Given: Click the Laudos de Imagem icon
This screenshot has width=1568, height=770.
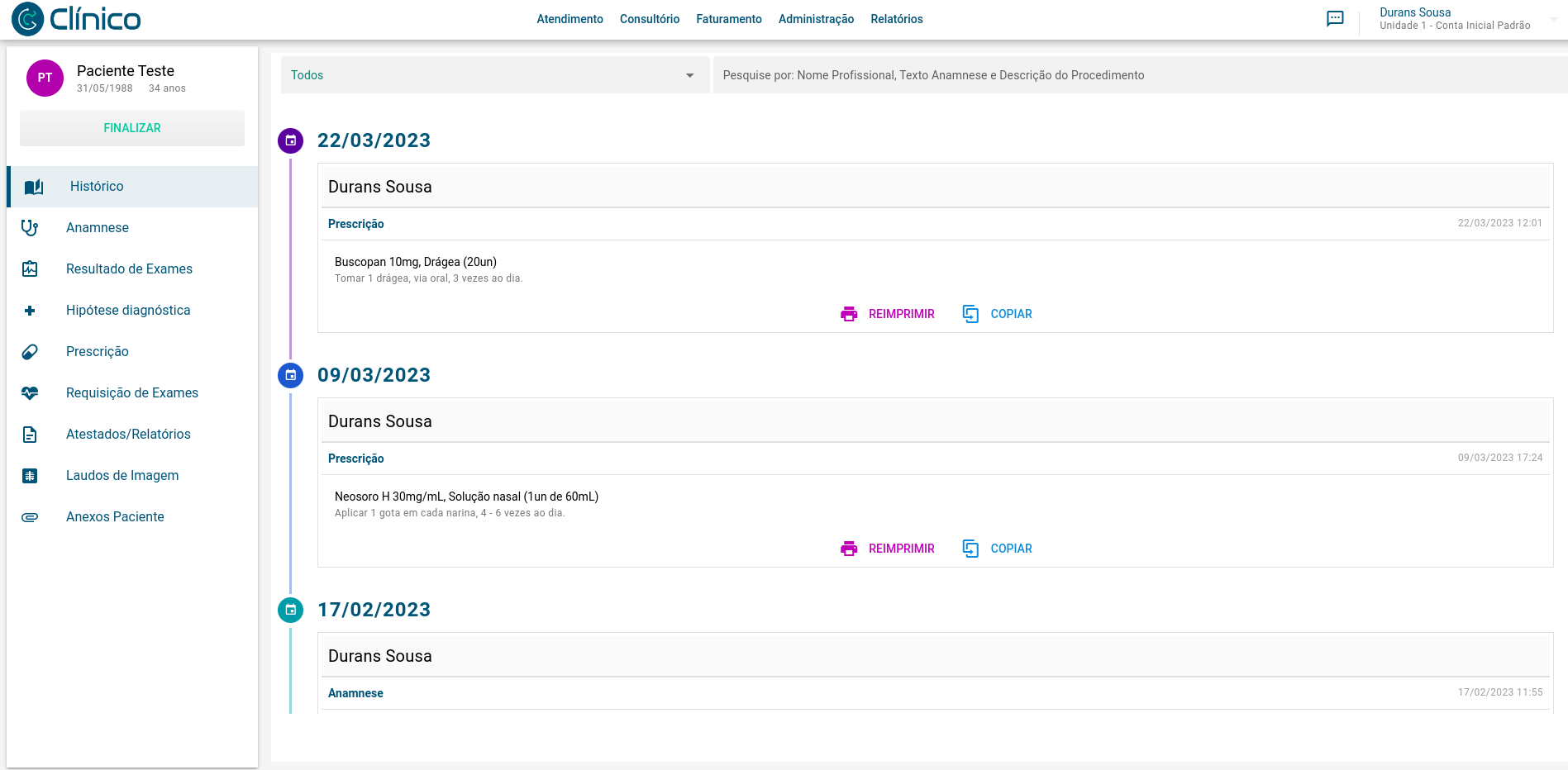Looking at the screenshot, I should 30,476.
